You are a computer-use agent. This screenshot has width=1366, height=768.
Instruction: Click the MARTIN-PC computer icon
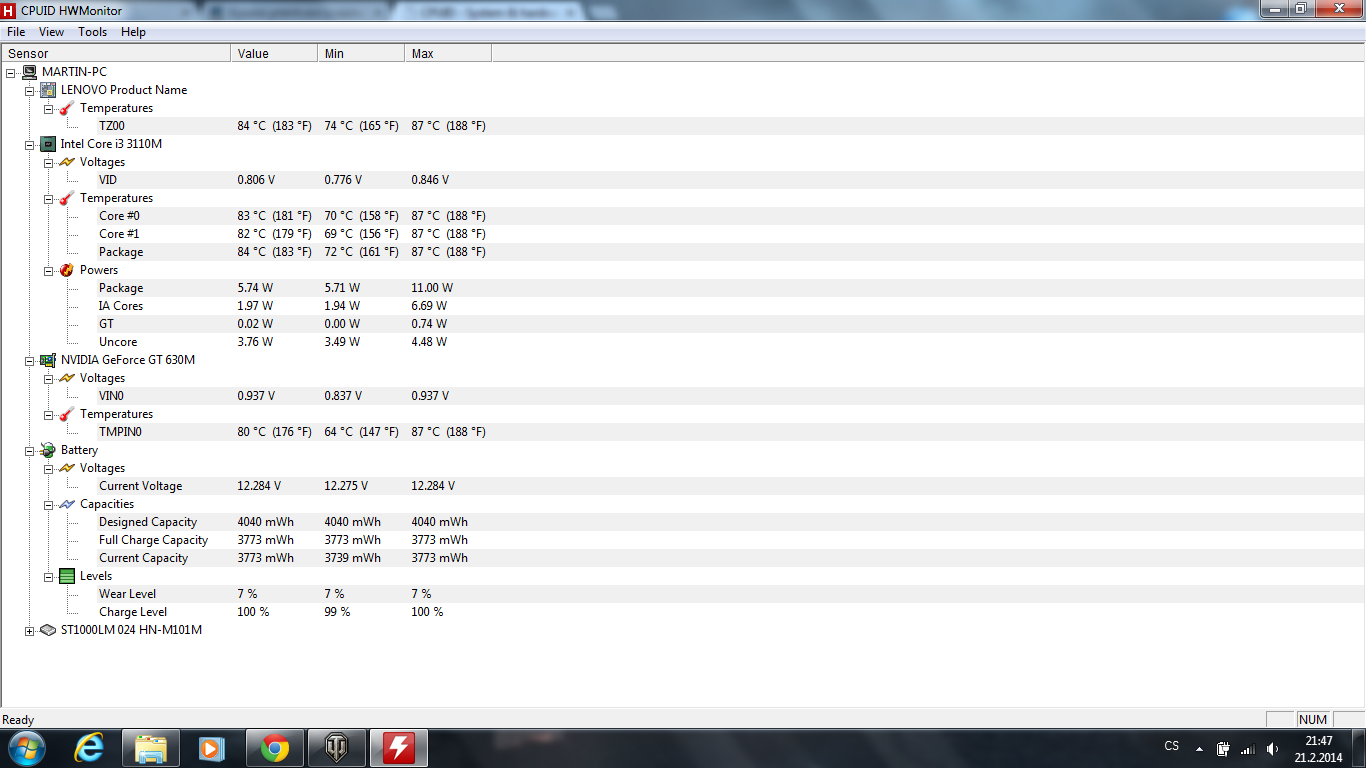pos(30,72)
